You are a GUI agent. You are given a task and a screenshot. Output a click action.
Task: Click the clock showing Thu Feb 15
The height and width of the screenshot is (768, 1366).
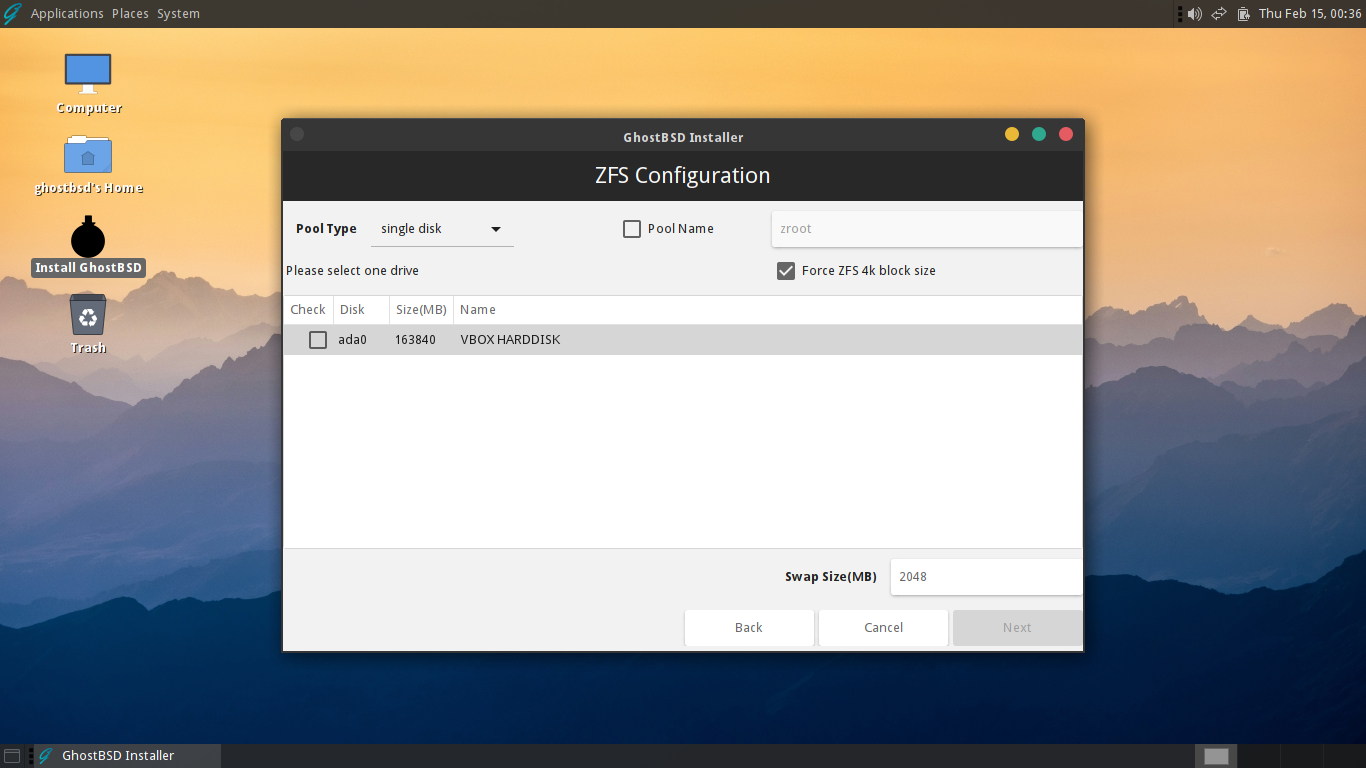coord(1310,14)
